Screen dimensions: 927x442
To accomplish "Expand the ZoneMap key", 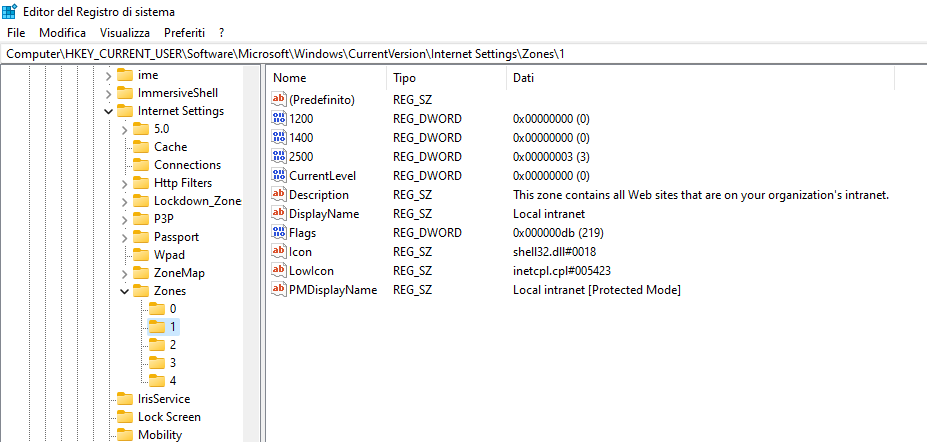I will [124, 274].
